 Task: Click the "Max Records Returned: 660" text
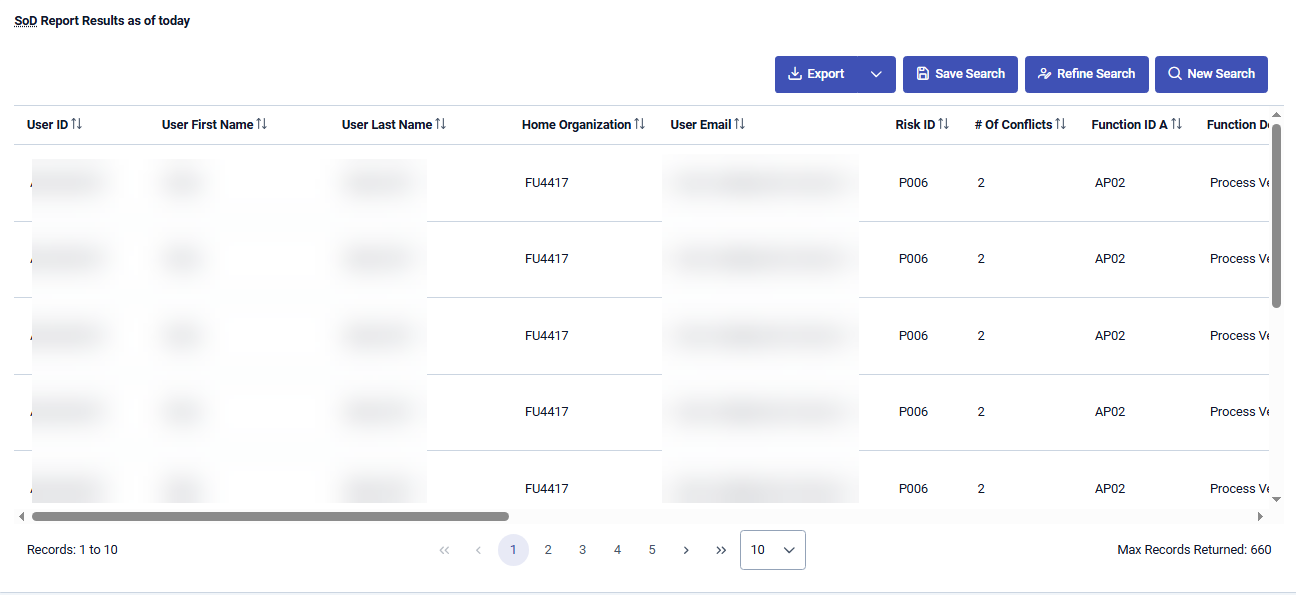[1194, 550]
